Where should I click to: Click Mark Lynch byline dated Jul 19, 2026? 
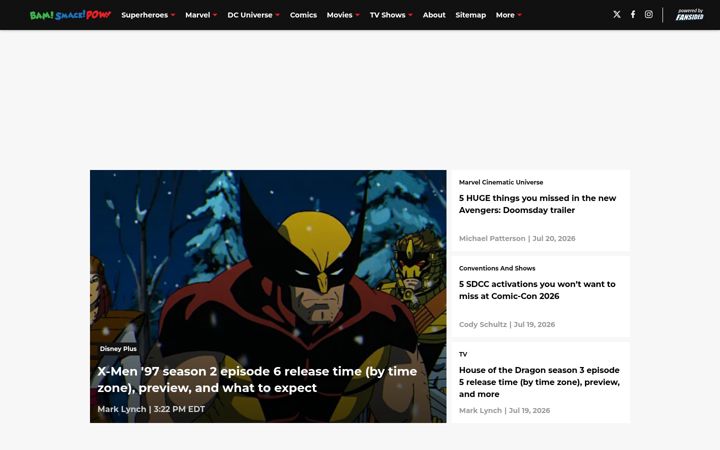pos(480,410)
